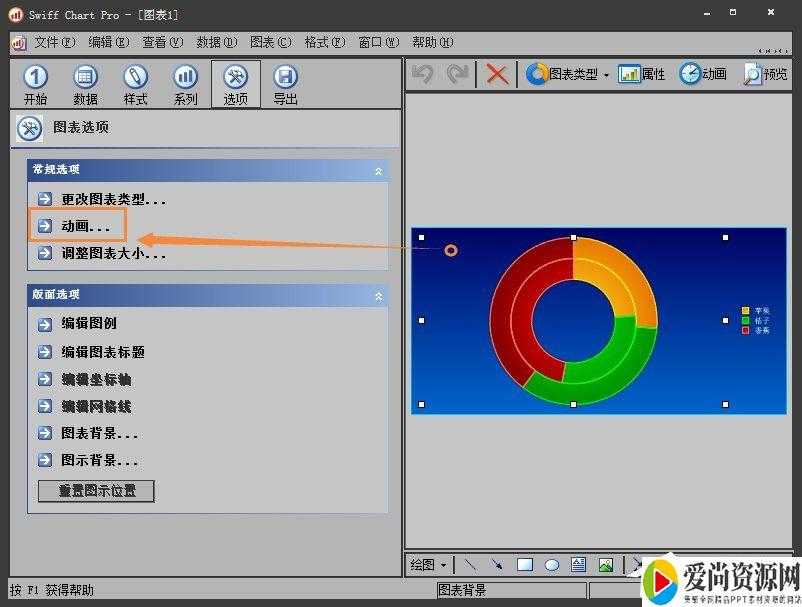Open 预览 (Preview) in the toolbar
Image resolution: width=802 pixels, height=607 pixels.
tap(765, 74)
